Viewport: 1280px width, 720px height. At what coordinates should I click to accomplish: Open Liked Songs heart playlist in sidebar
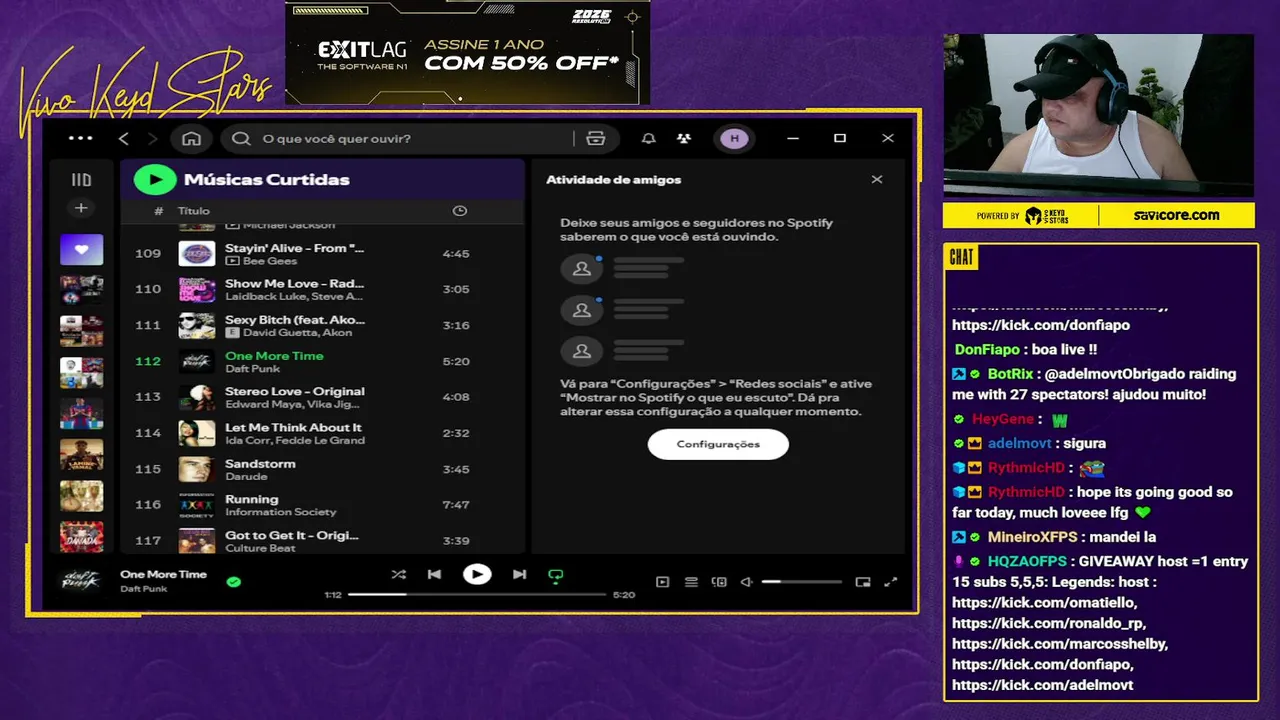81,249
